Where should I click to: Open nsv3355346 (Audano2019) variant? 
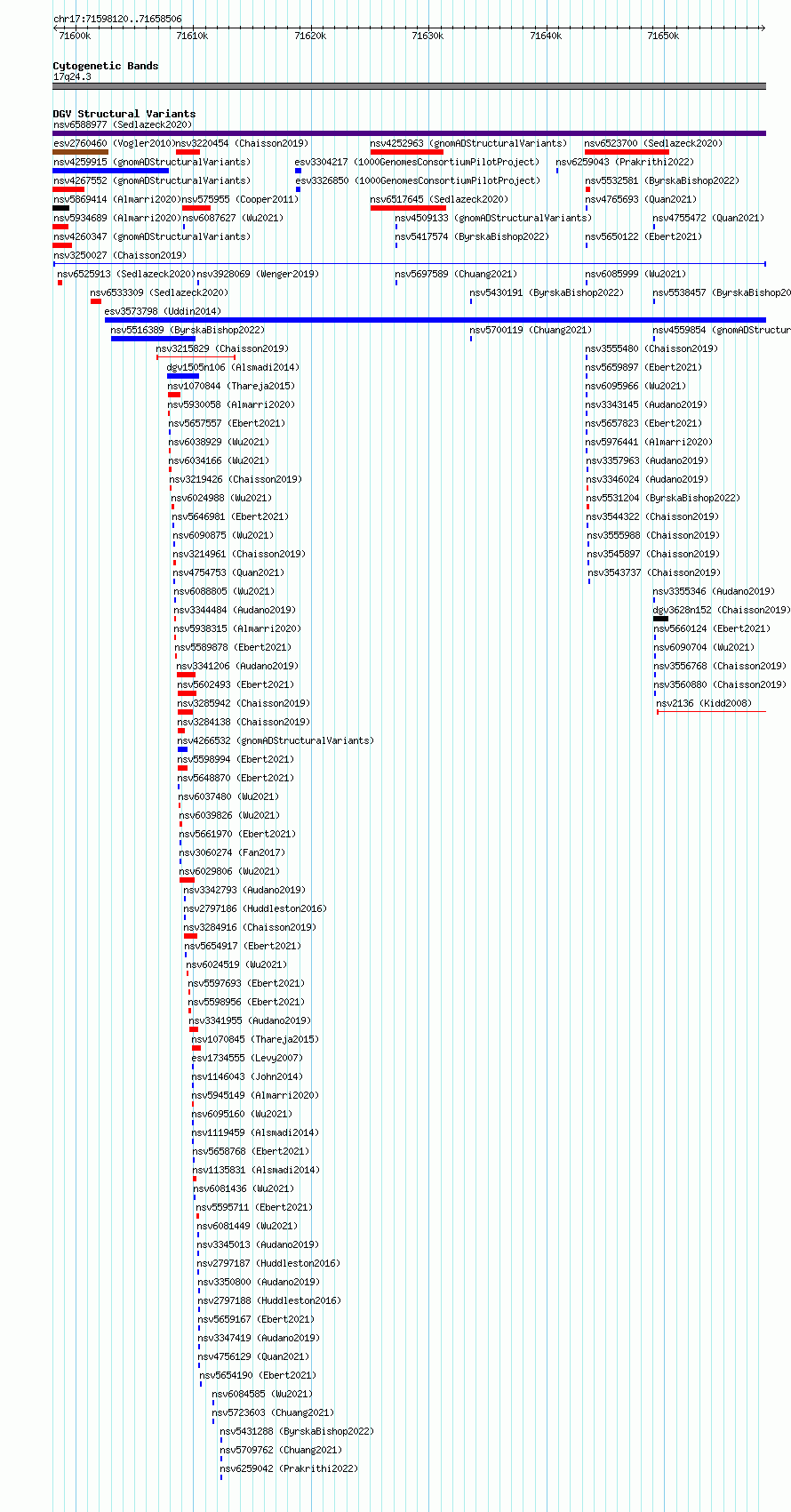point(714,592)
